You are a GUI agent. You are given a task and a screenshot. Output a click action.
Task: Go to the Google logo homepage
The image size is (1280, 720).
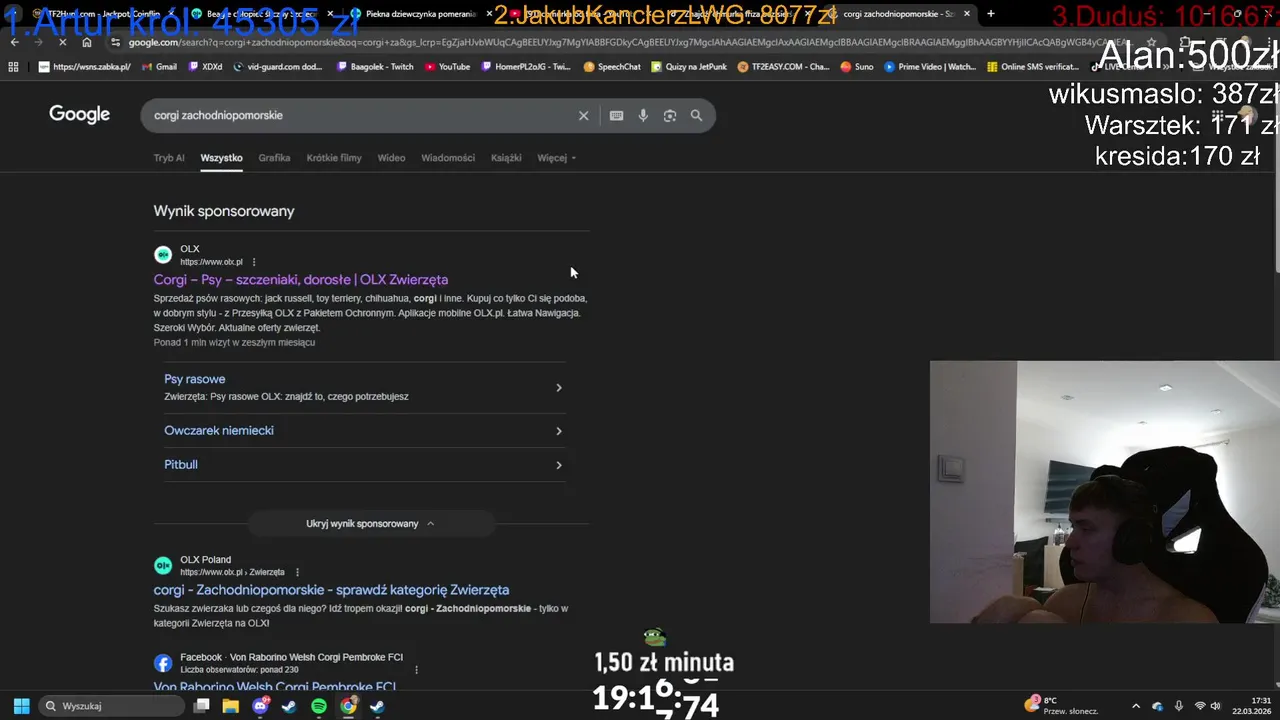tap(79, 114)
